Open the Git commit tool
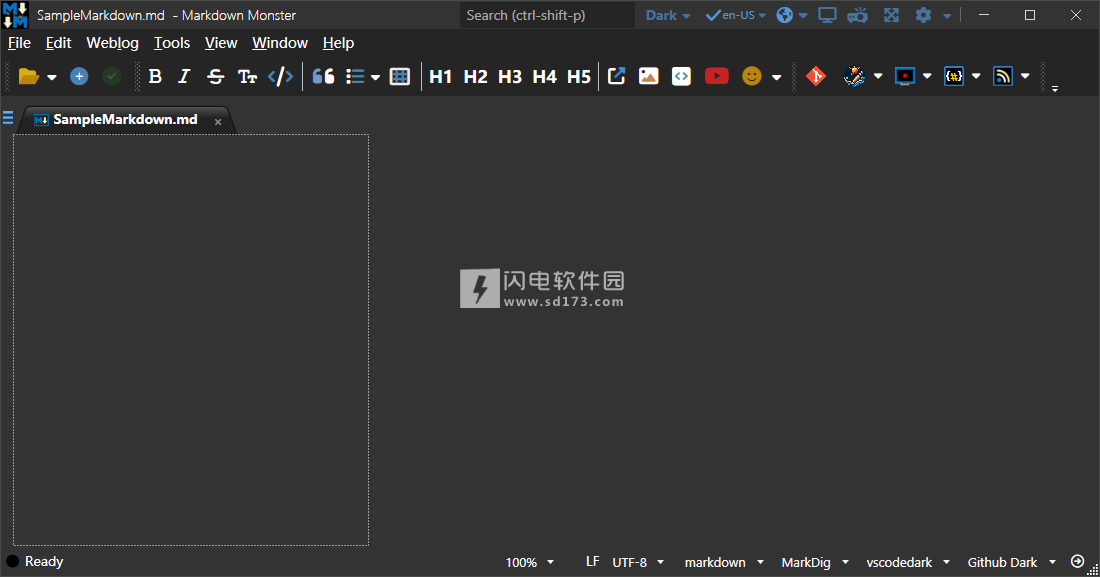 coord(816,76)
